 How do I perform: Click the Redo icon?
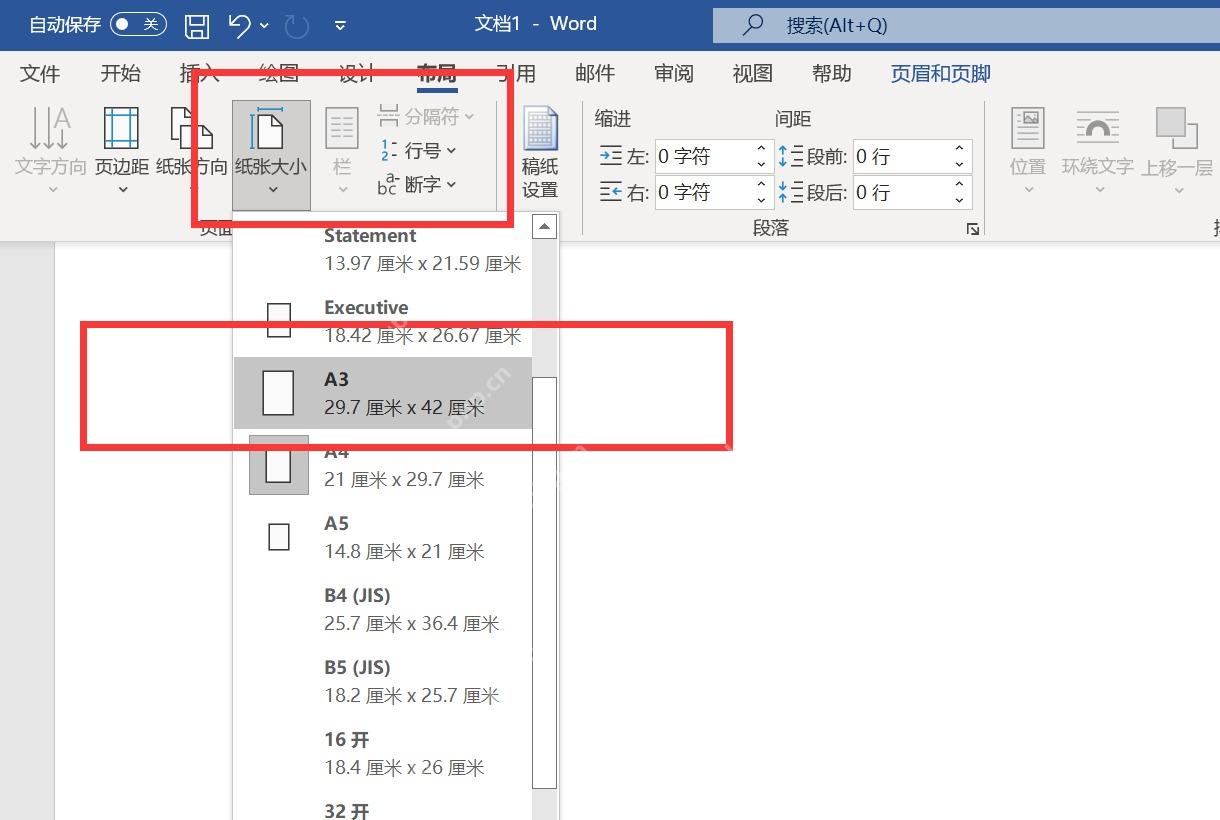(x=297, y=25)
